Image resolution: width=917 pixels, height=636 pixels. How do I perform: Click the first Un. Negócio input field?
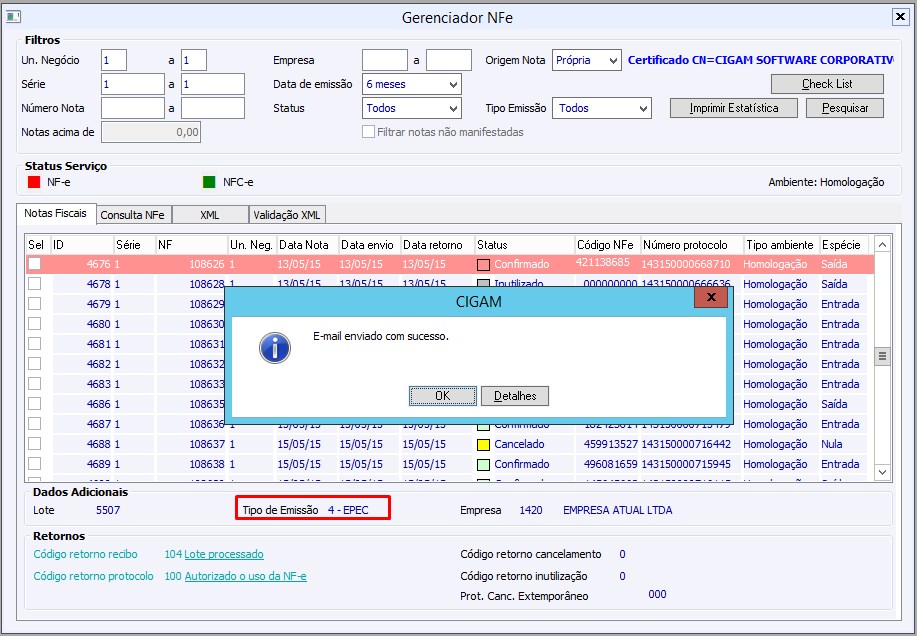[x=114, y=60]
